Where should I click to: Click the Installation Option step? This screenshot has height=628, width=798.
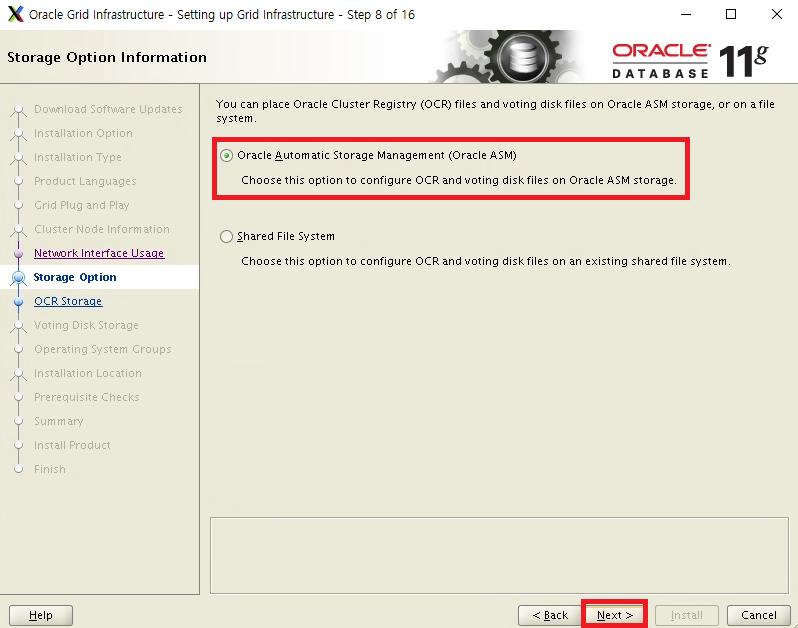(x=83, y=133)
